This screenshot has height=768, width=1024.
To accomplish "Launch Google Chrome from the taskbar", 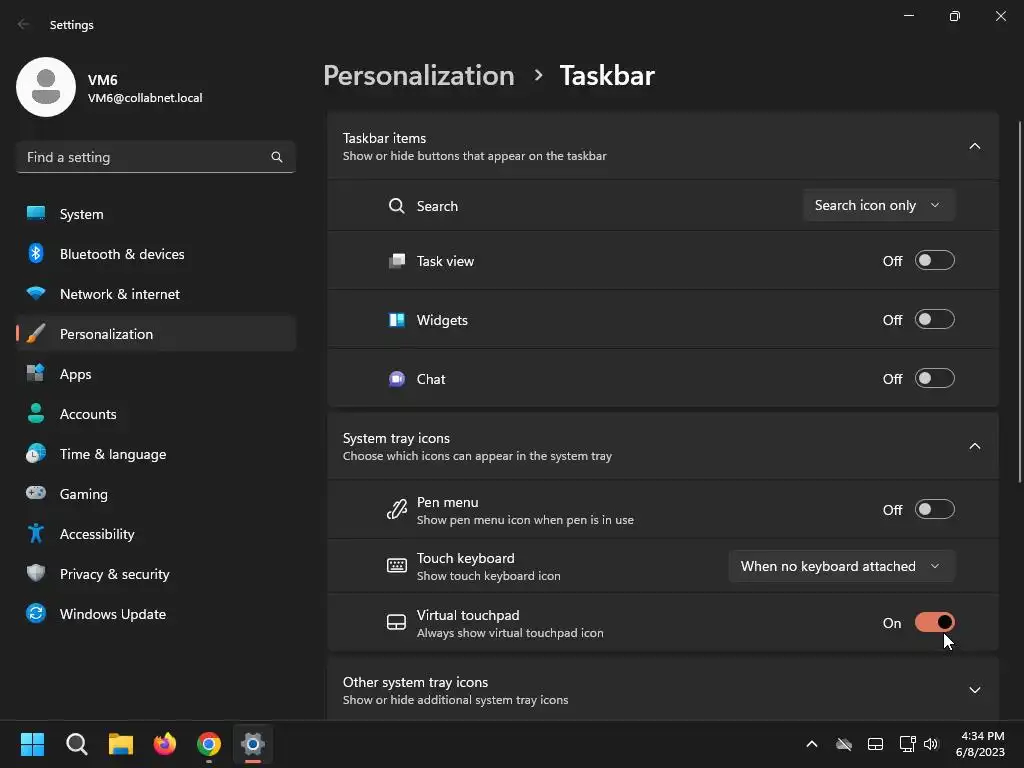I will pyautogui.click(x=209, y=744).
